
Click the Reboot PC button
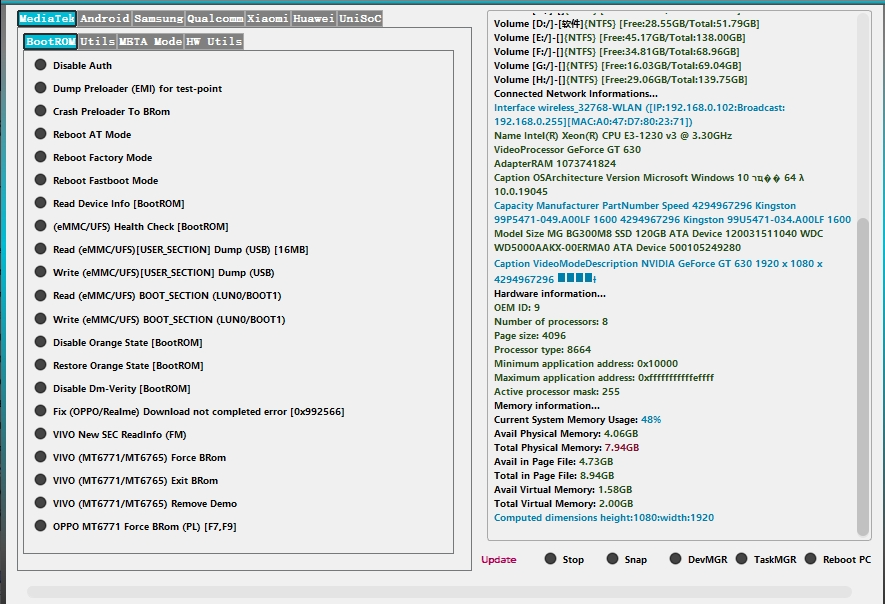click(x=838, y=559)
